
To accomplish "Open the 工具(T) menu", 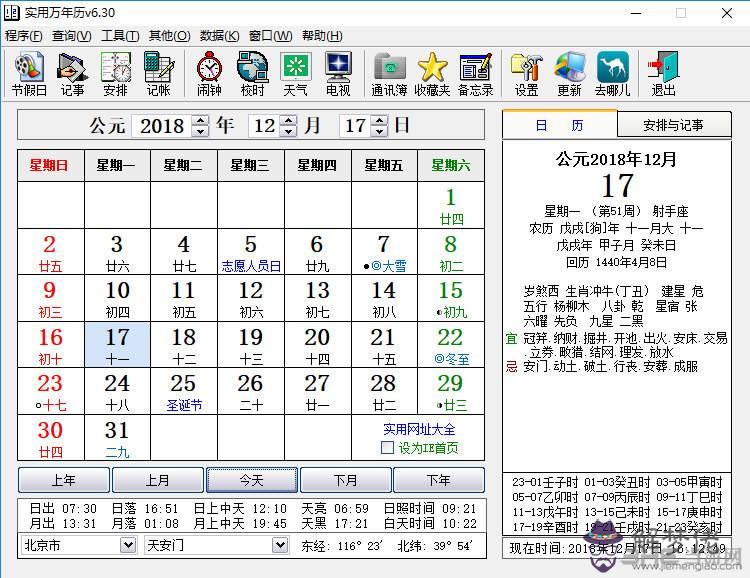I will (x=120, y=35).
